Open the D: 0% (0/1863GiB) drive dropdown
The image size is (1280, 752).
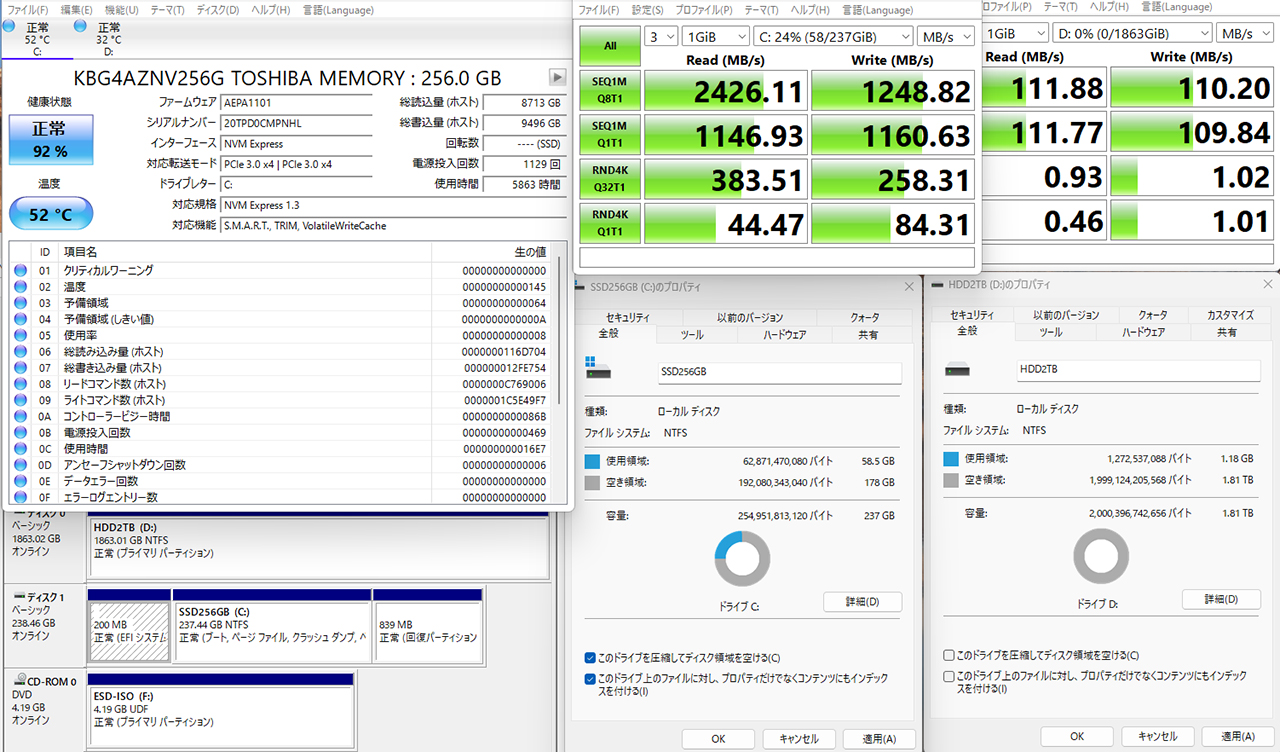[1134, 33]
